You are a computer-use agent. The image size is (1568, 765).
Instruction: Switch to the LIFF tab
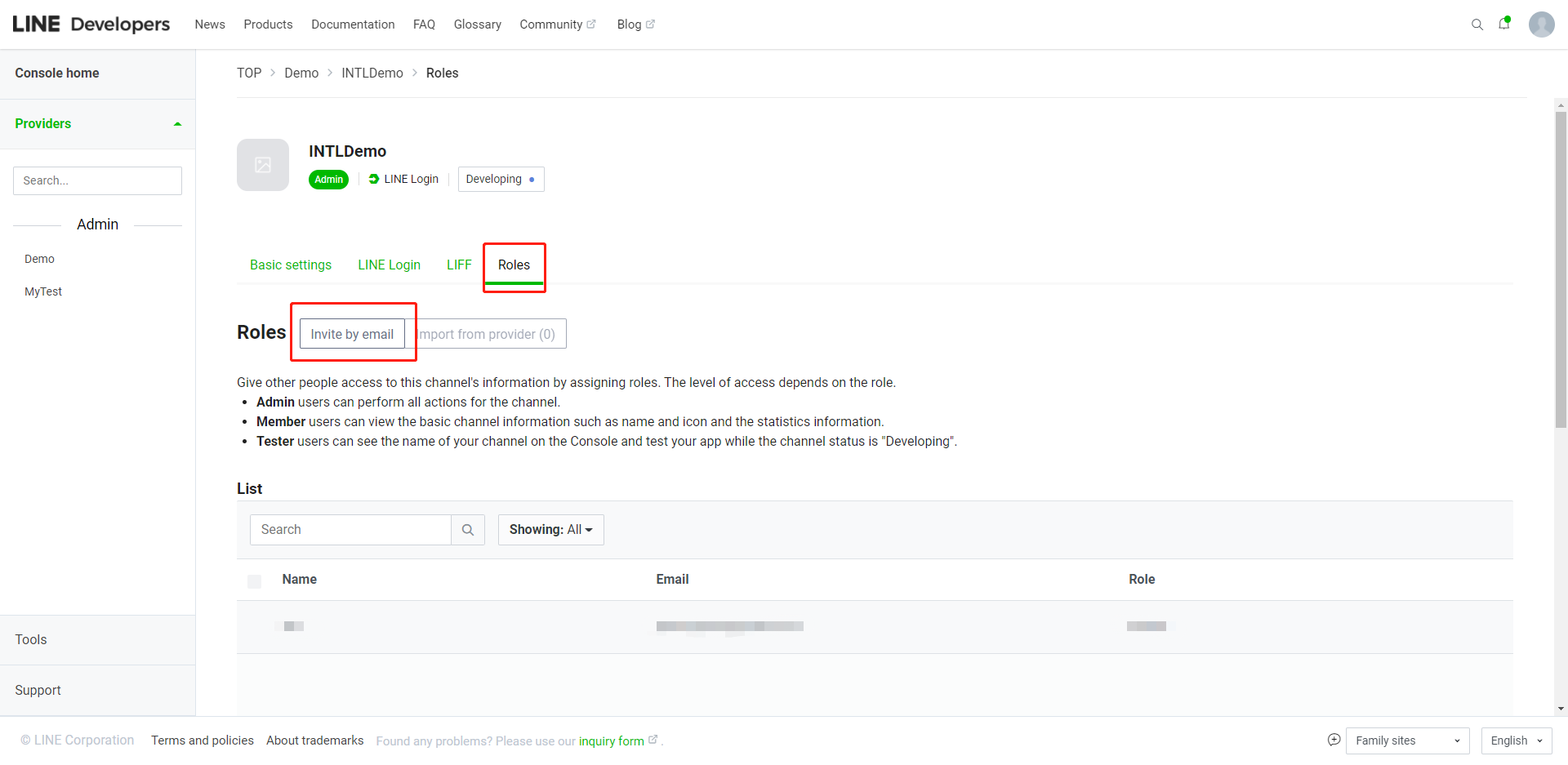459,265
